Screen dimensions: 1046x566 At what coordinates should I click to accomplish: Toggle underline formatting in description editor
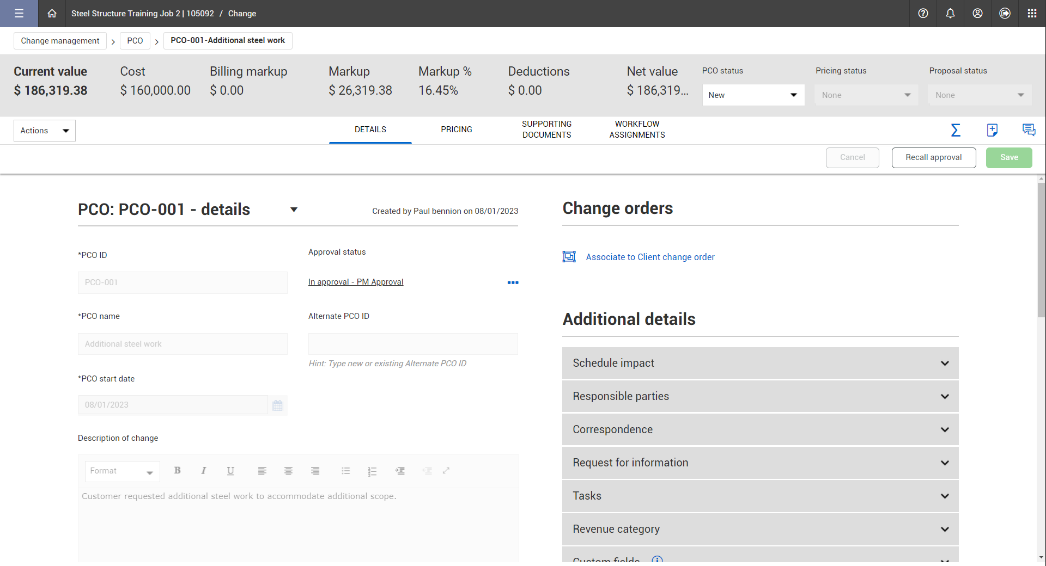(230, 471)
